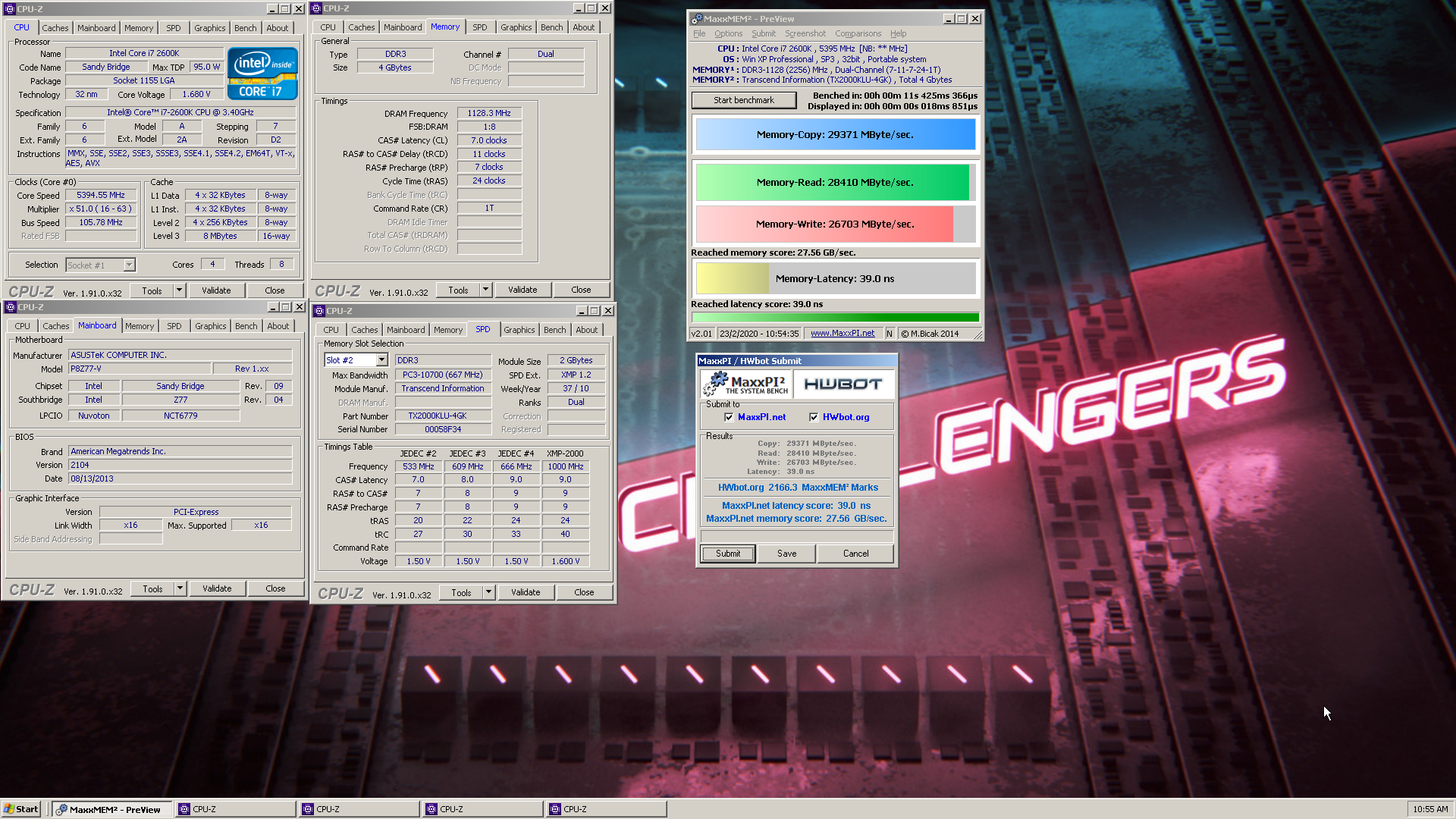Viewport: 1456px width, 819px height.
Task: Open the Help menu in MaxxMEM²
Action: point(898,33)
